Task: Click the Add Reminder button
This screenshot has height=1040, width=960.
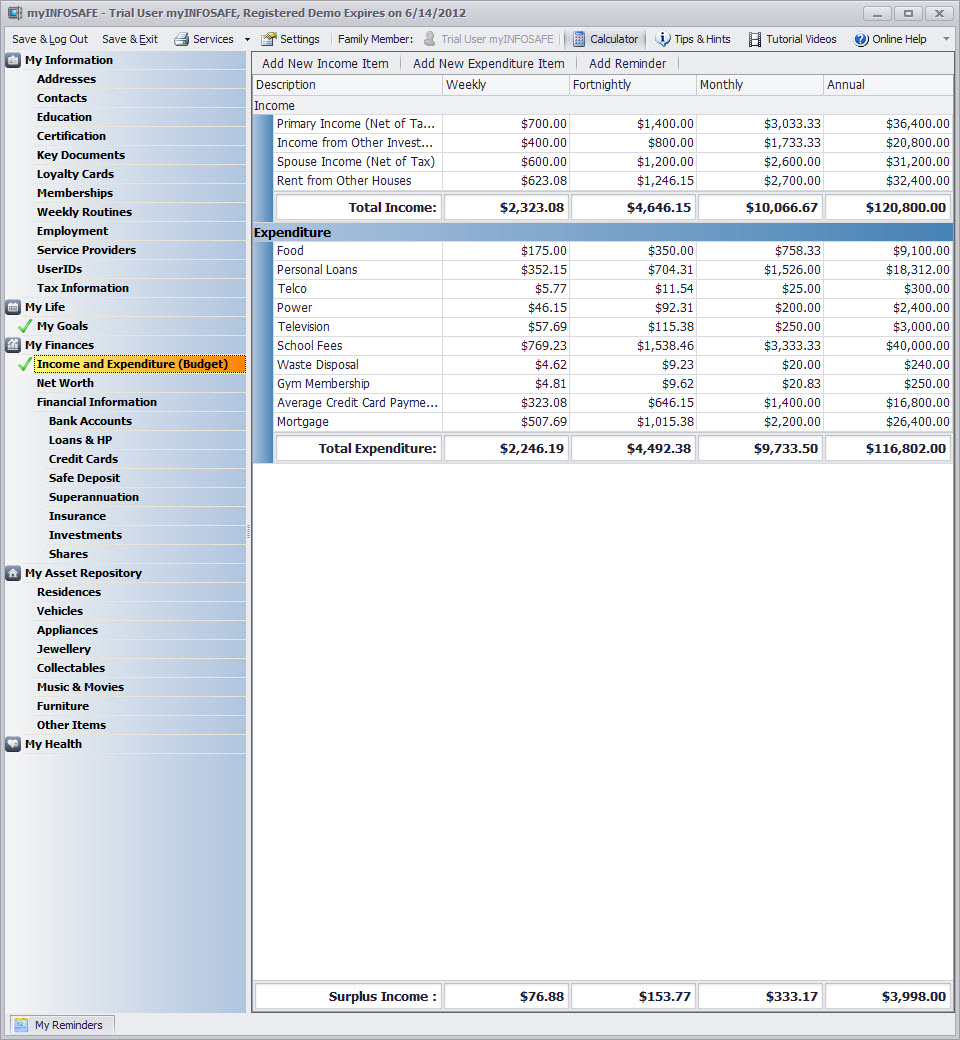Action: (627, 63)
